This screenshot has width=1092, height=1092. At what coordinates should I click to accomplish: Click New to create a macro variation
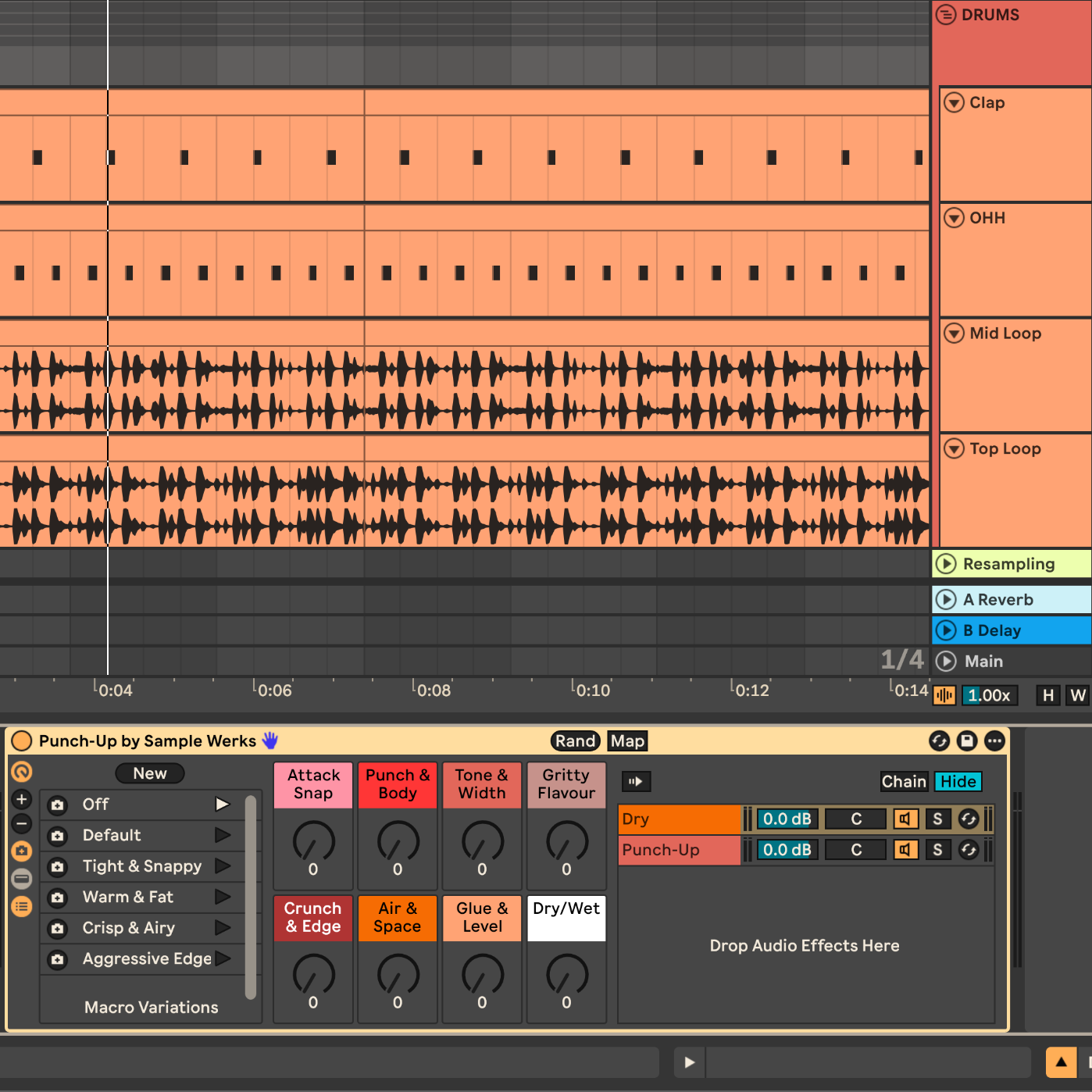click(150, 773)
